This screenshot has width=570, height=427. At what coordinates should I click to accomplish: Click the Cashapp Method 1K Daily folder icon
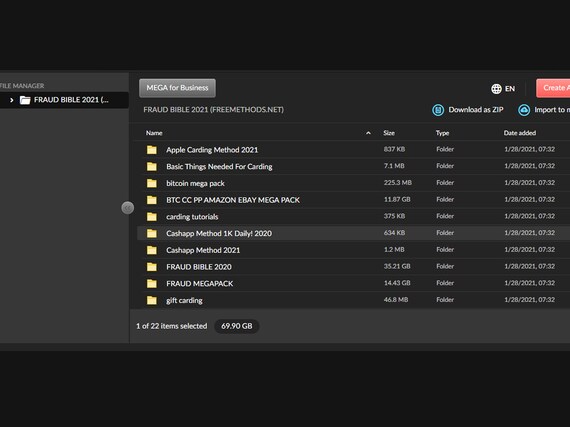coord(152,233)
